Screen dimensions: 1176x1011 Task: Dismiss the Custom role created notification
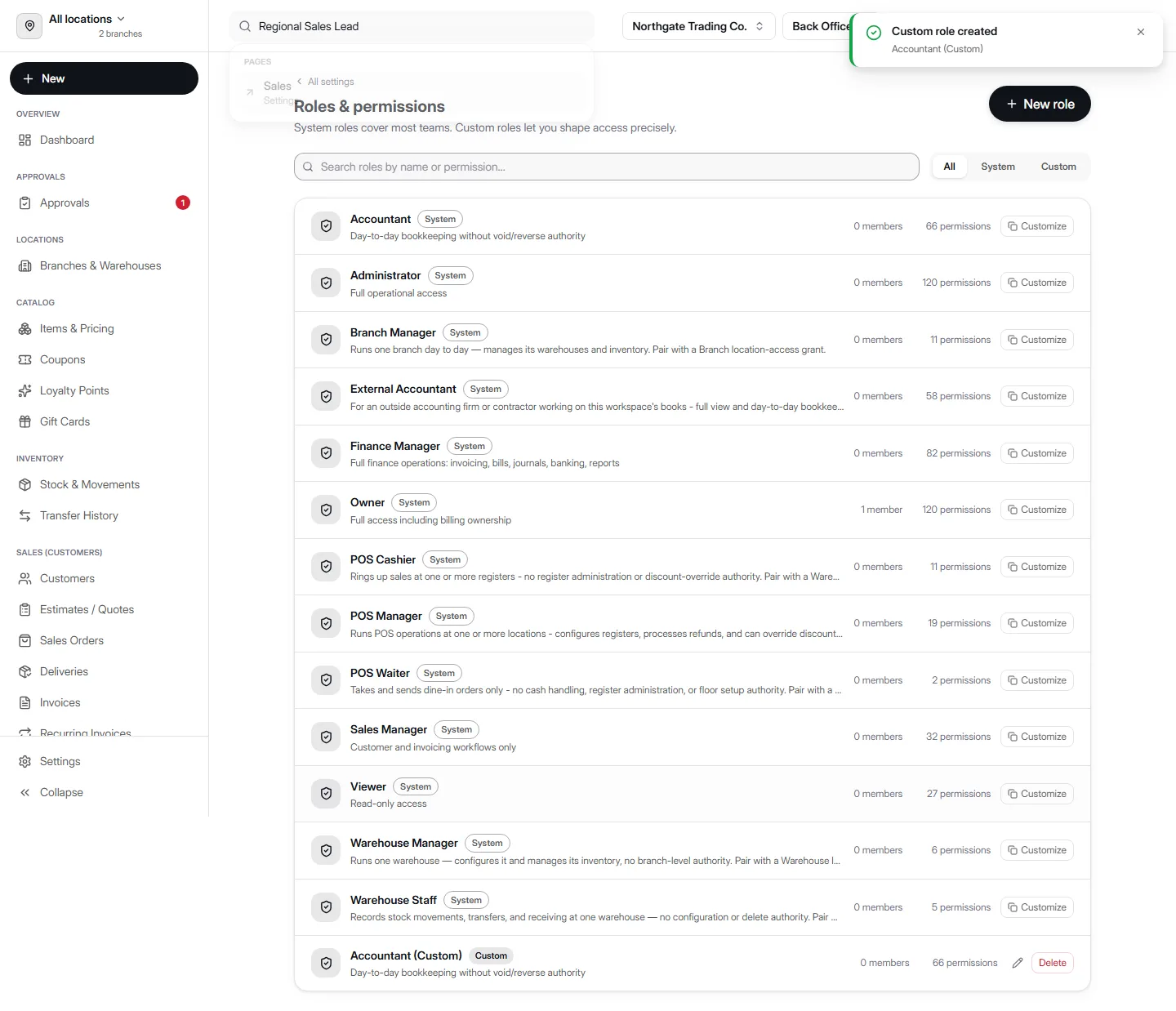[x=1141, y=32]
